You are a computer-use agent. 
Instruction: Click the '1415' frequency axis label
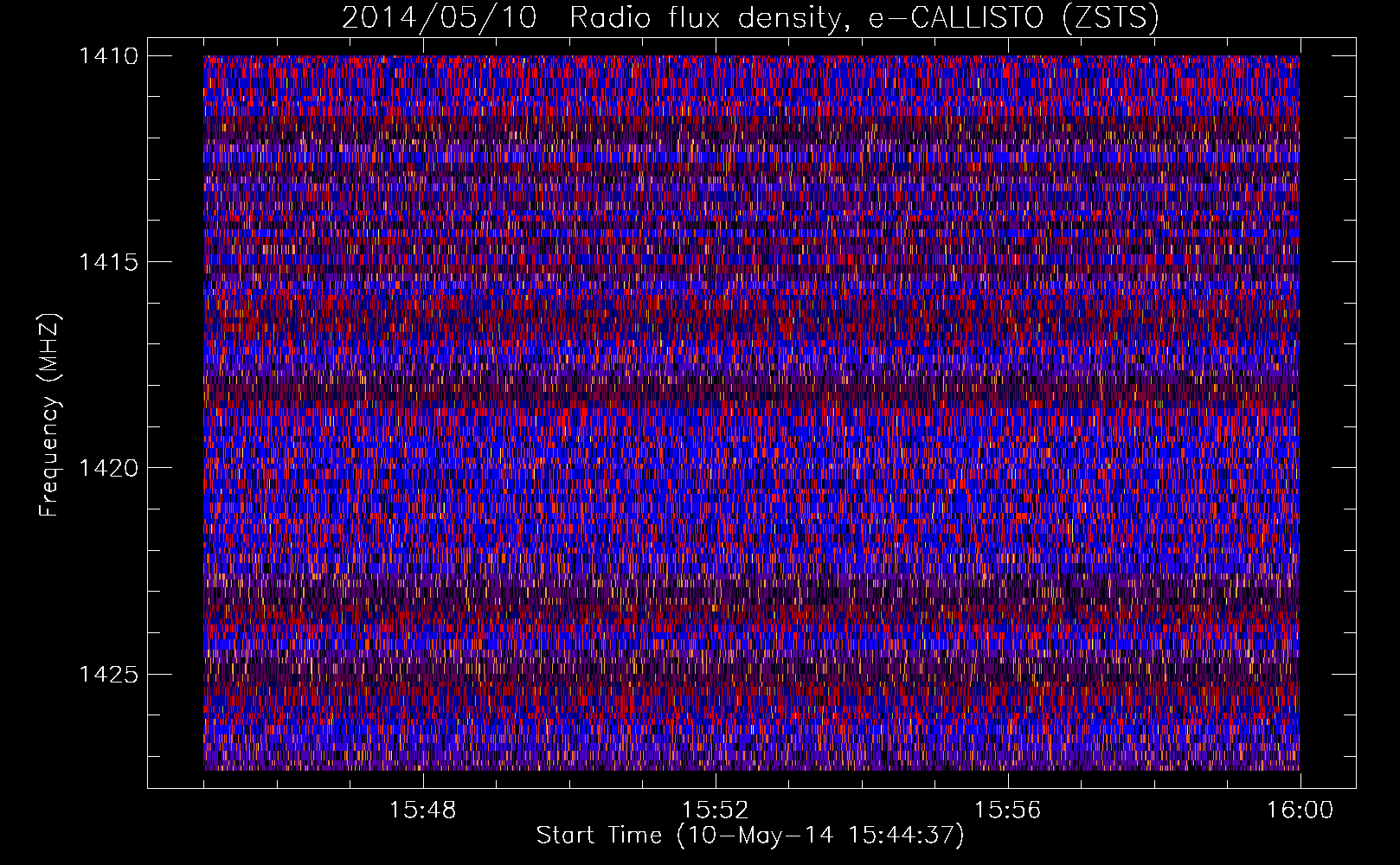tap(108, 262)
